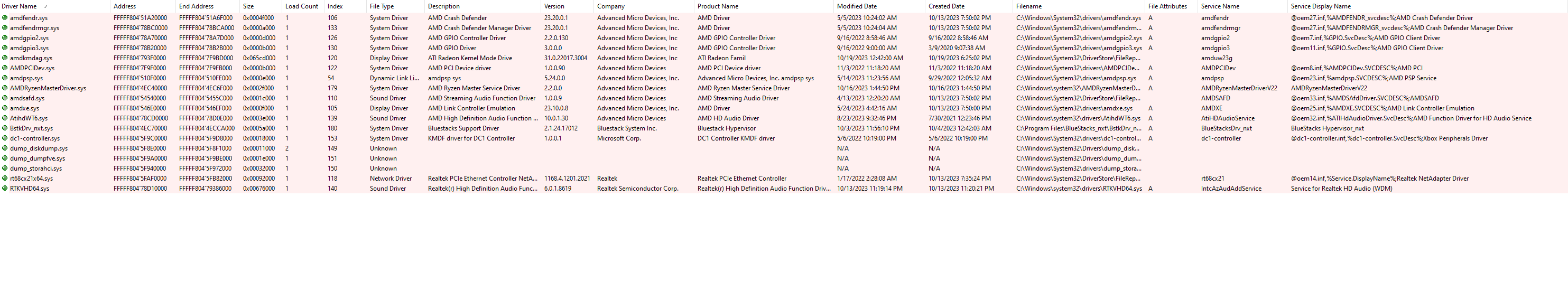Click the modified date '7/30/2021 12:23:46 PM'
1568x300 pixels.
point(960,118)
